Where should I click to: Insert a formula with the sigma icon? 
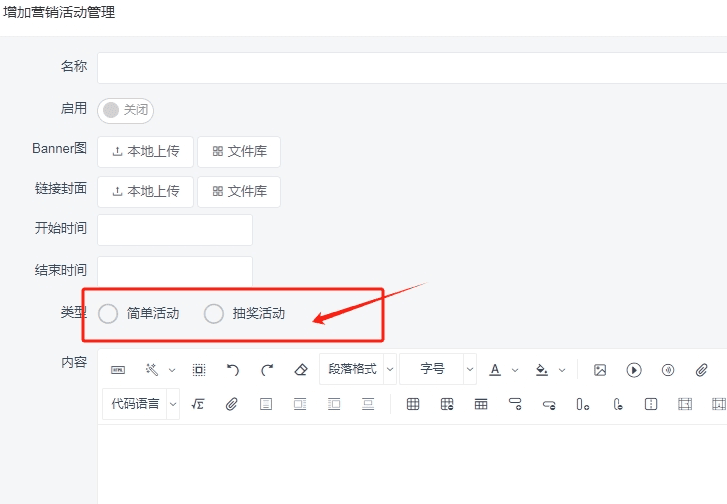198,404
